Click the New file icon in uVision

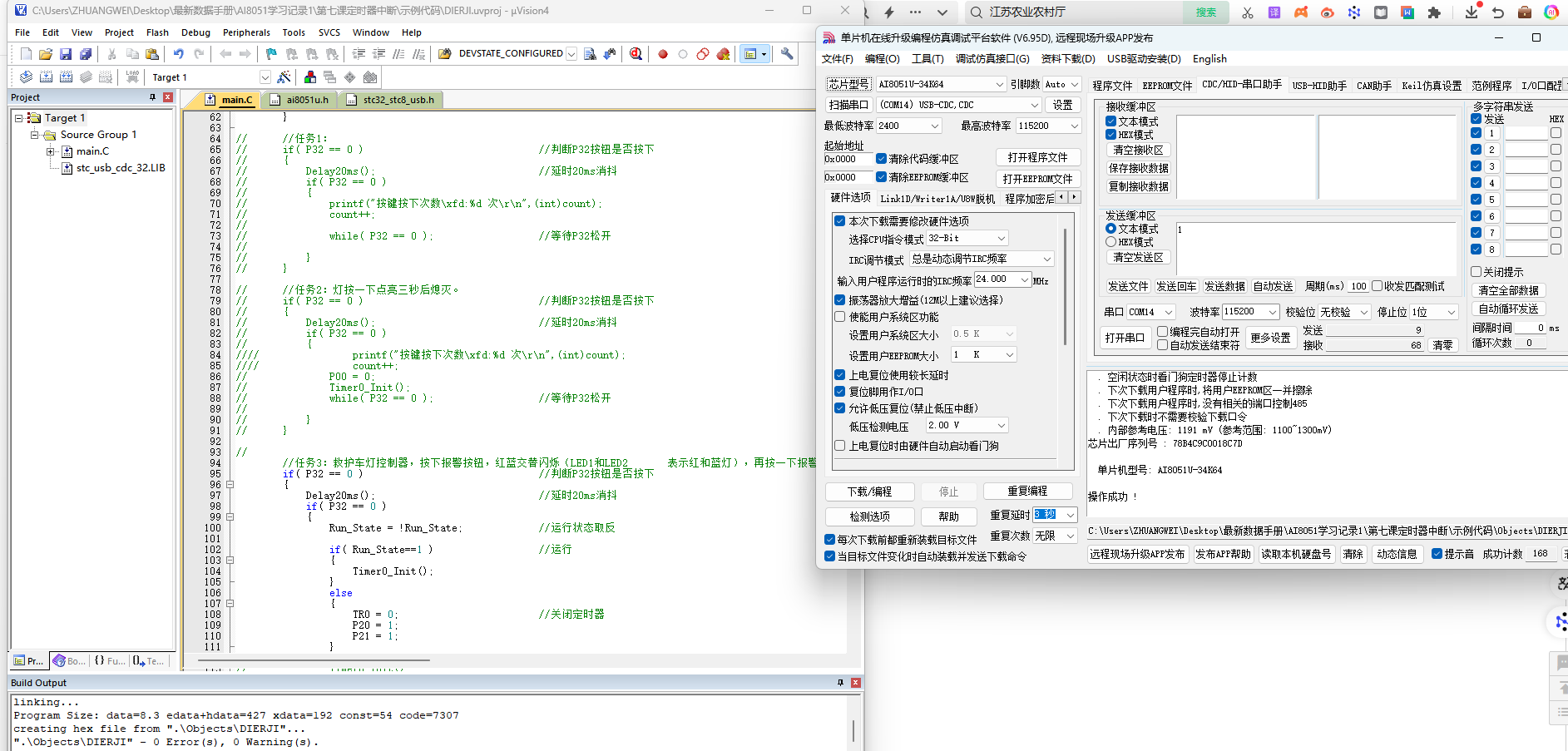tap(26, 54)
